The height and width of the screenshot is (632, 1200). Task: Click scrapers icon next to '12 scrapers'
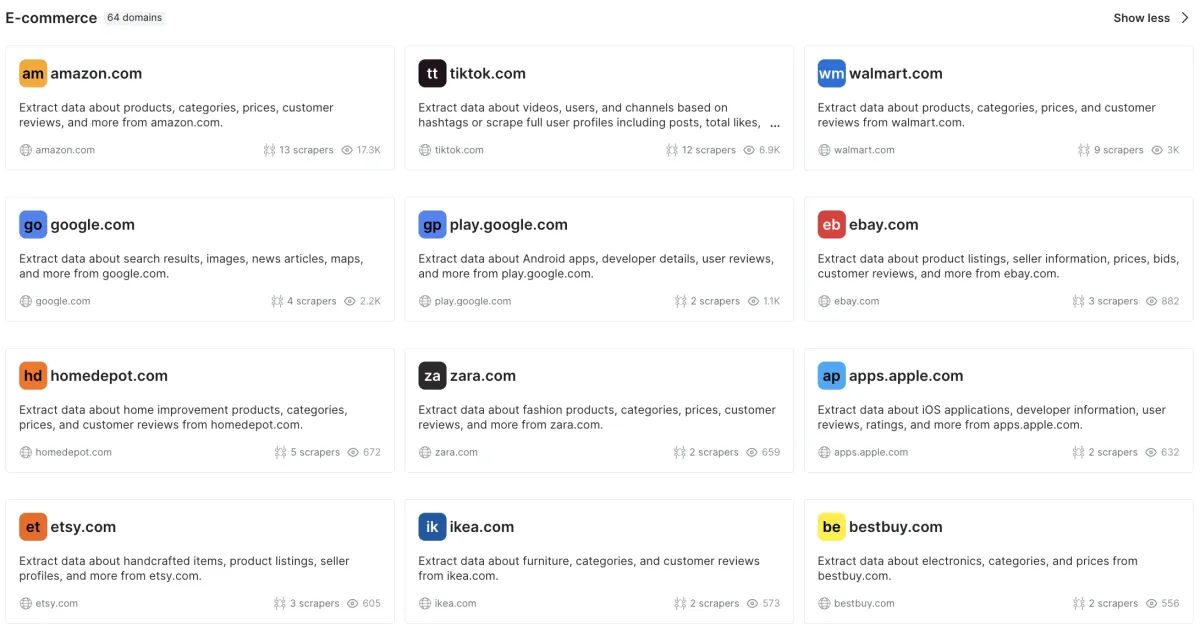(x=672, y=150)
